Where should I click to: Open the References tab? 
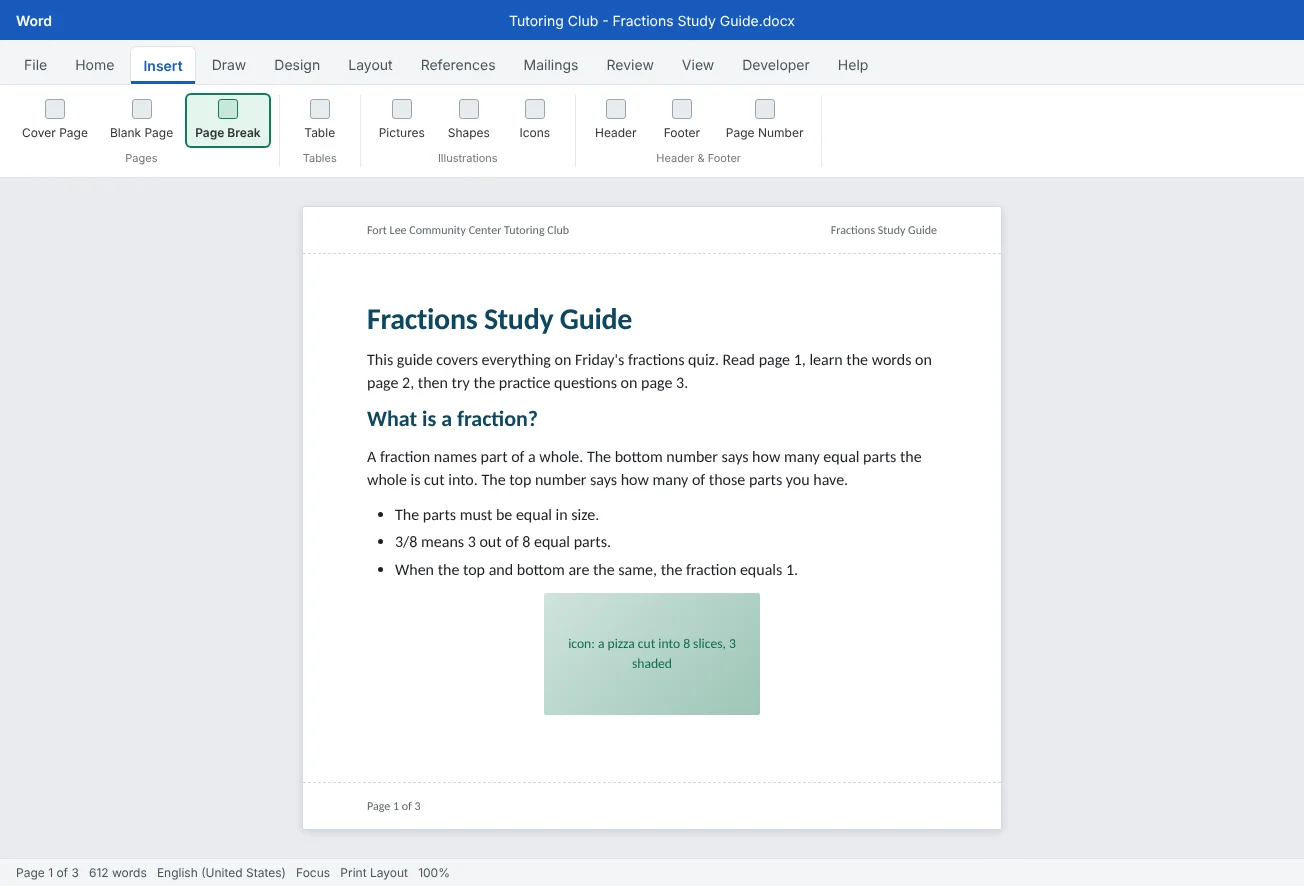tap(458, 65)
